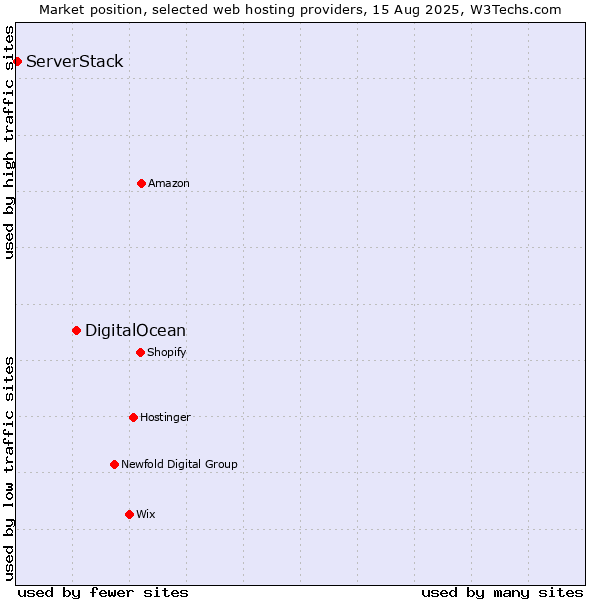The width and height of the screenshot is (600, 600).
Task: Click the 'used by low traffic sites' label
Action: click(x=8, y=469)
